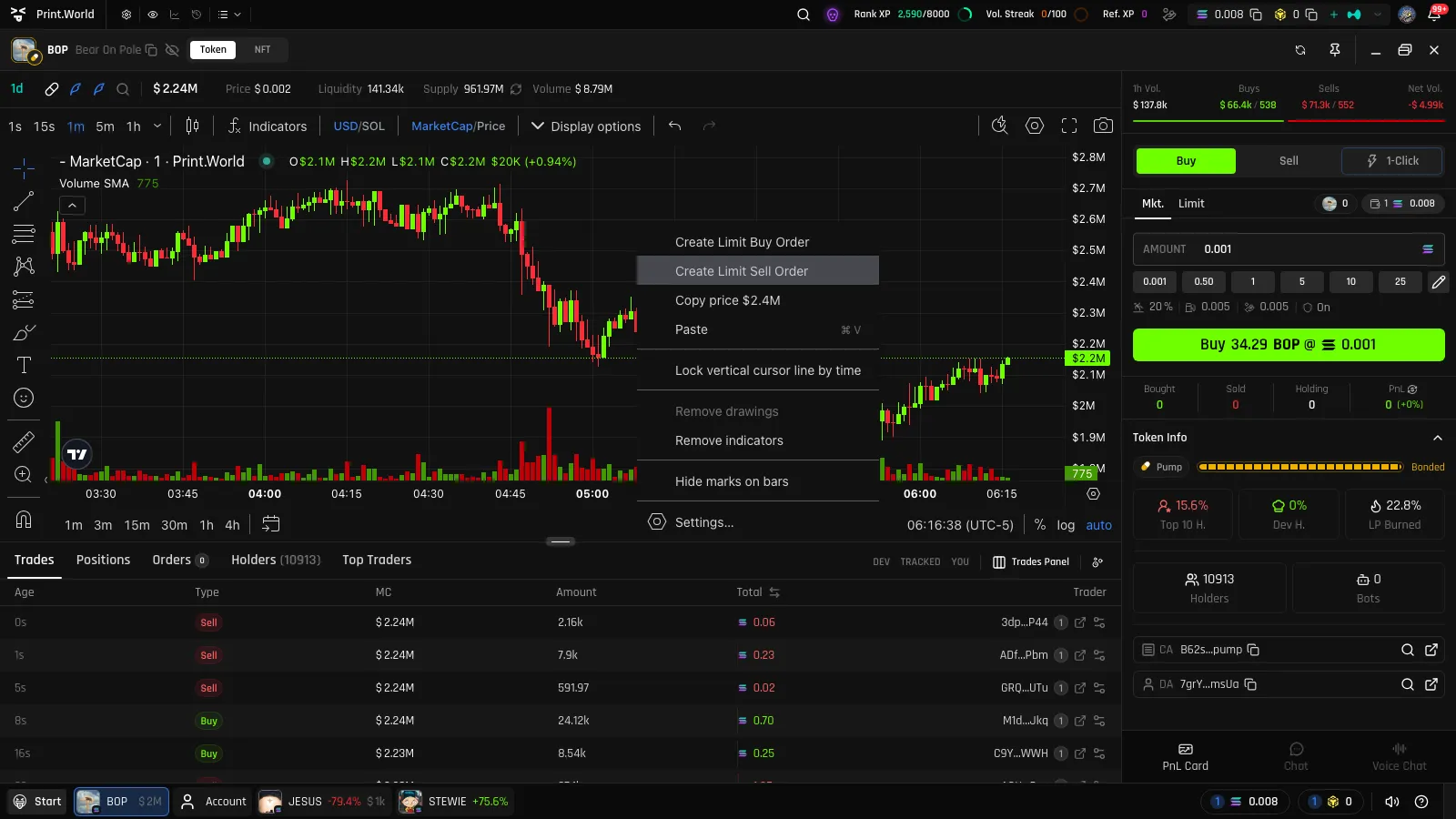Take a chart snapshot with camera icon
Image resolution: width=1456 pixels, height=819 pixels.
pyautogui.click(x=1103, y=126)
